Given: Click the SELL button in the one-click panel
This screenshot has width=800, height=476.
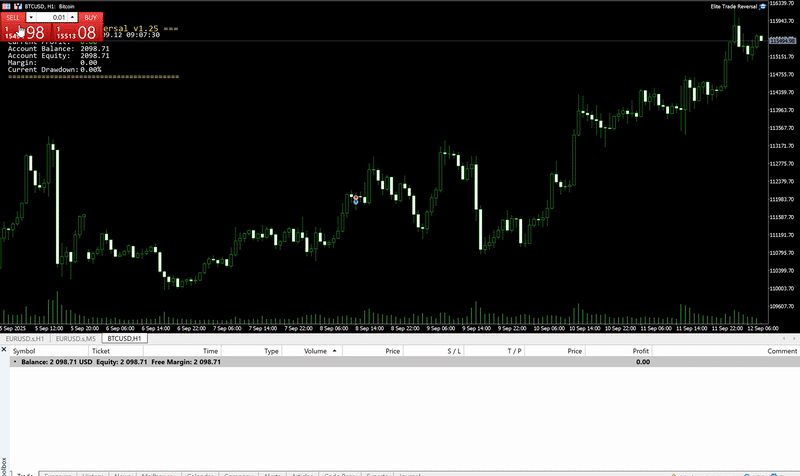Looking at the screenshot, I should 13,17.
